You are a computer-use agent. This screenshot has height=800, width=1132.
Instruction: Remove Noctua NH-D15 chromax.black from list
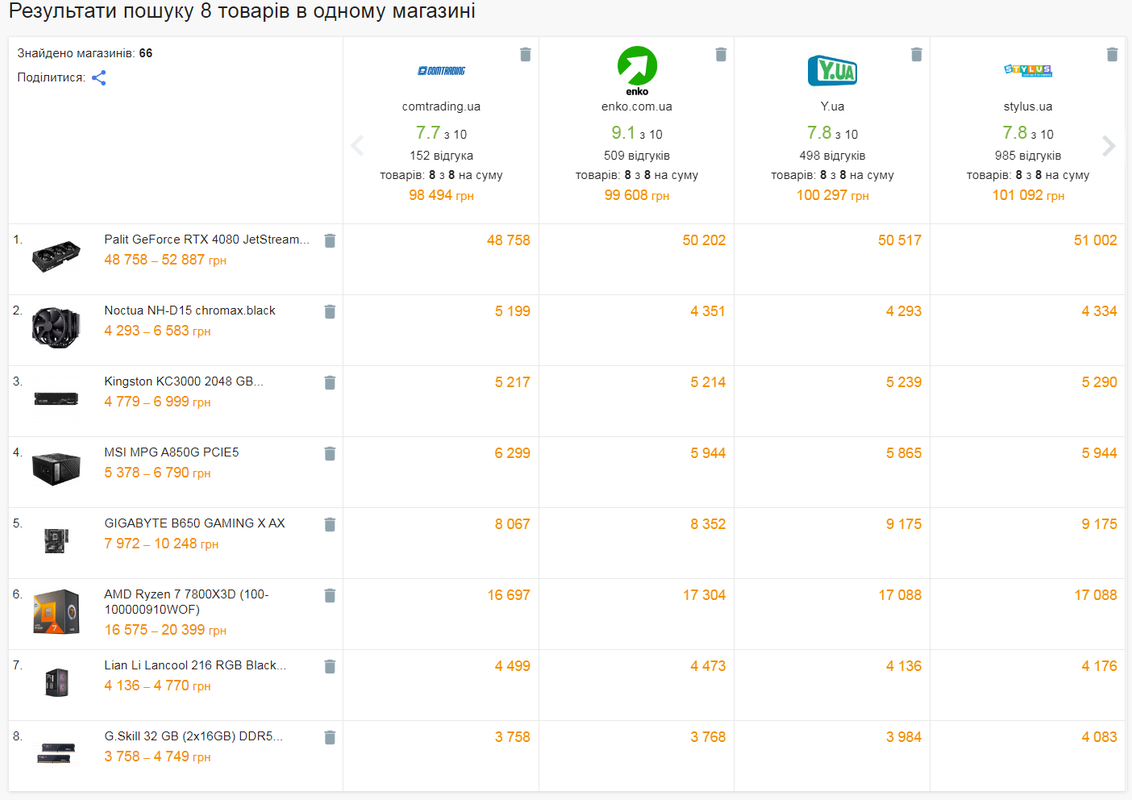point(330,311)
